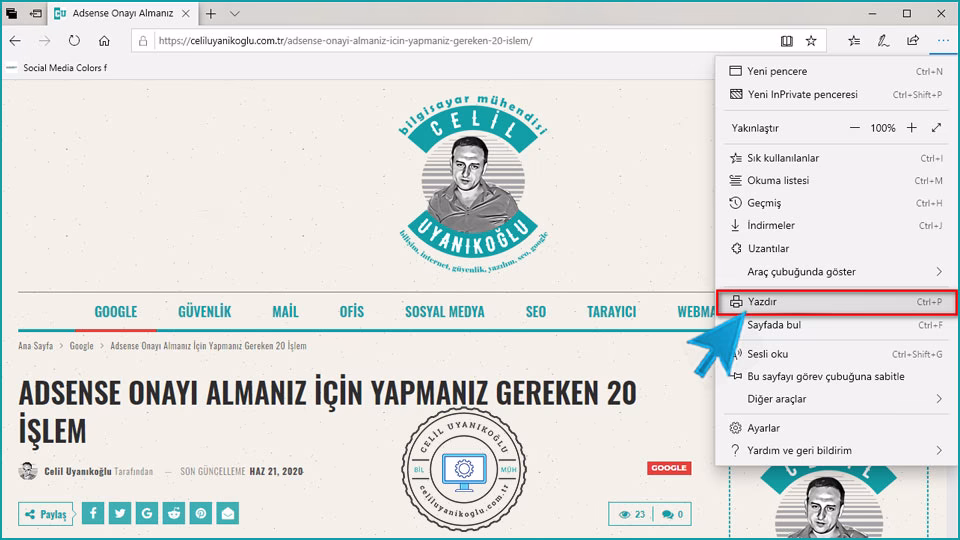960x540 pixels.
Task: Zoom out with minus button
Action: click(x=855, y=127)
